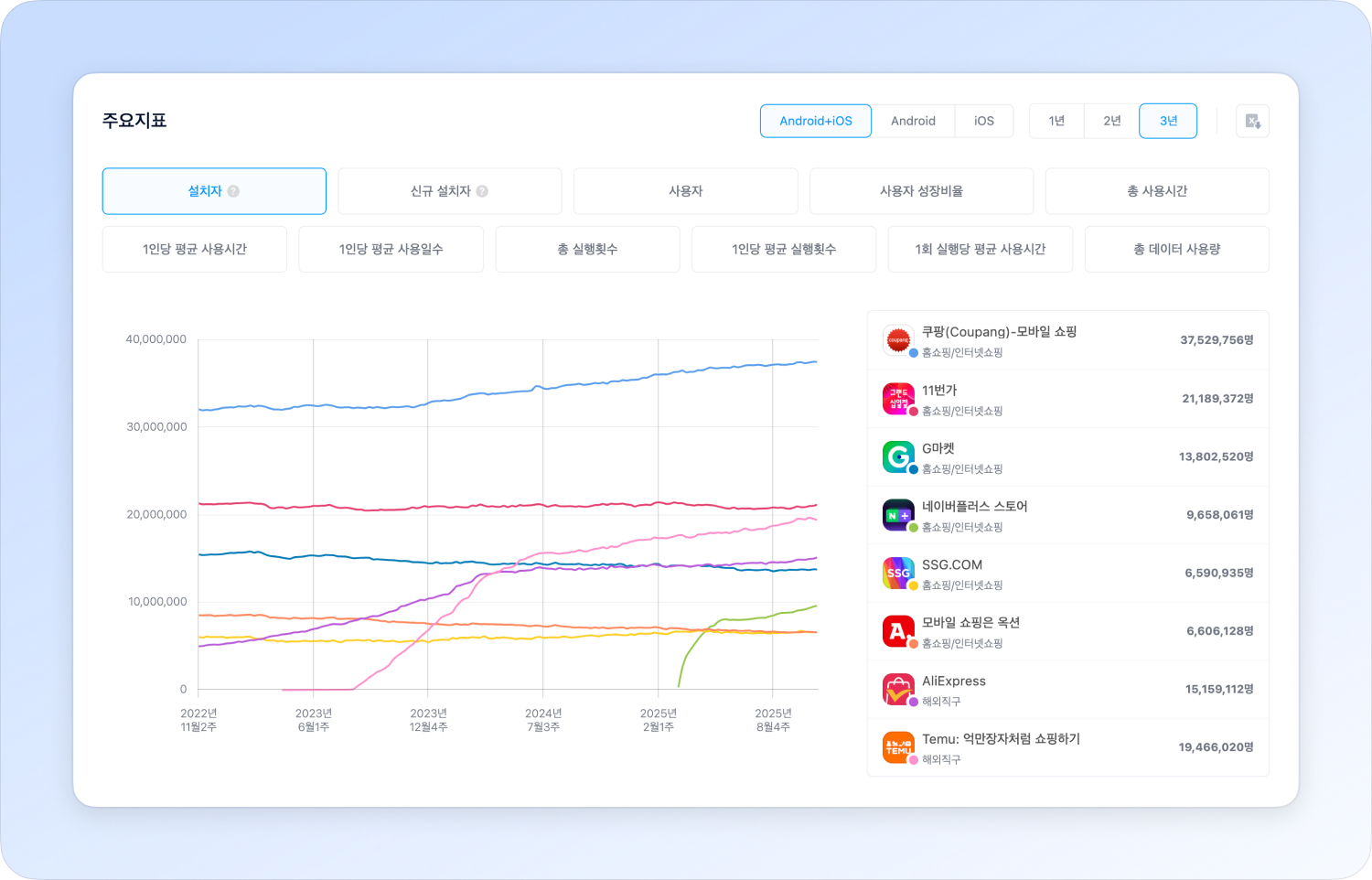This screenshot has width=1372, height=880.
Task: Click the G마켓 app icon
Action: tap(898, 456)
